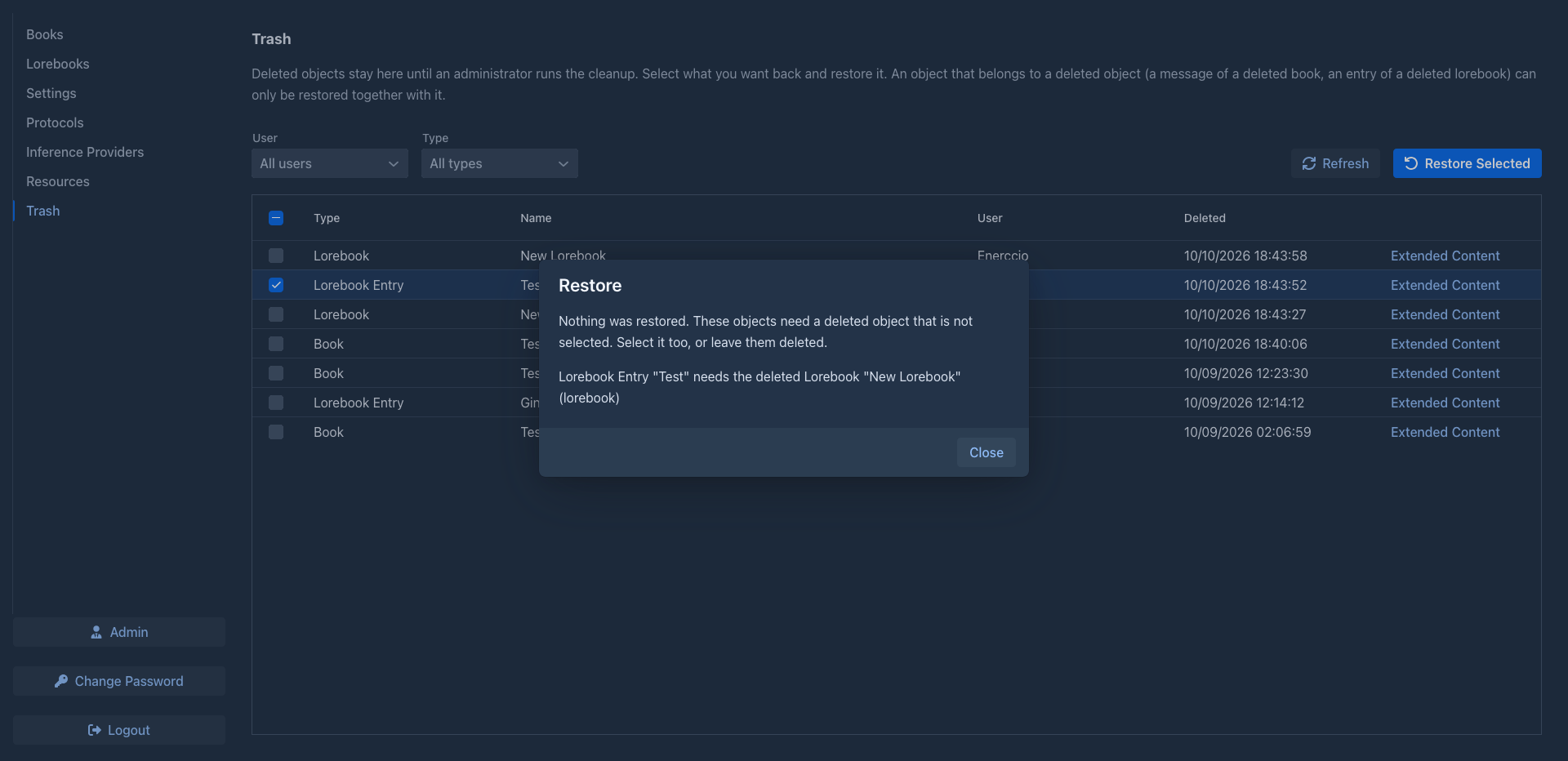
Task: Check the Lorebook row deleted at 18:43:58
Action: [x=276, y=256]
